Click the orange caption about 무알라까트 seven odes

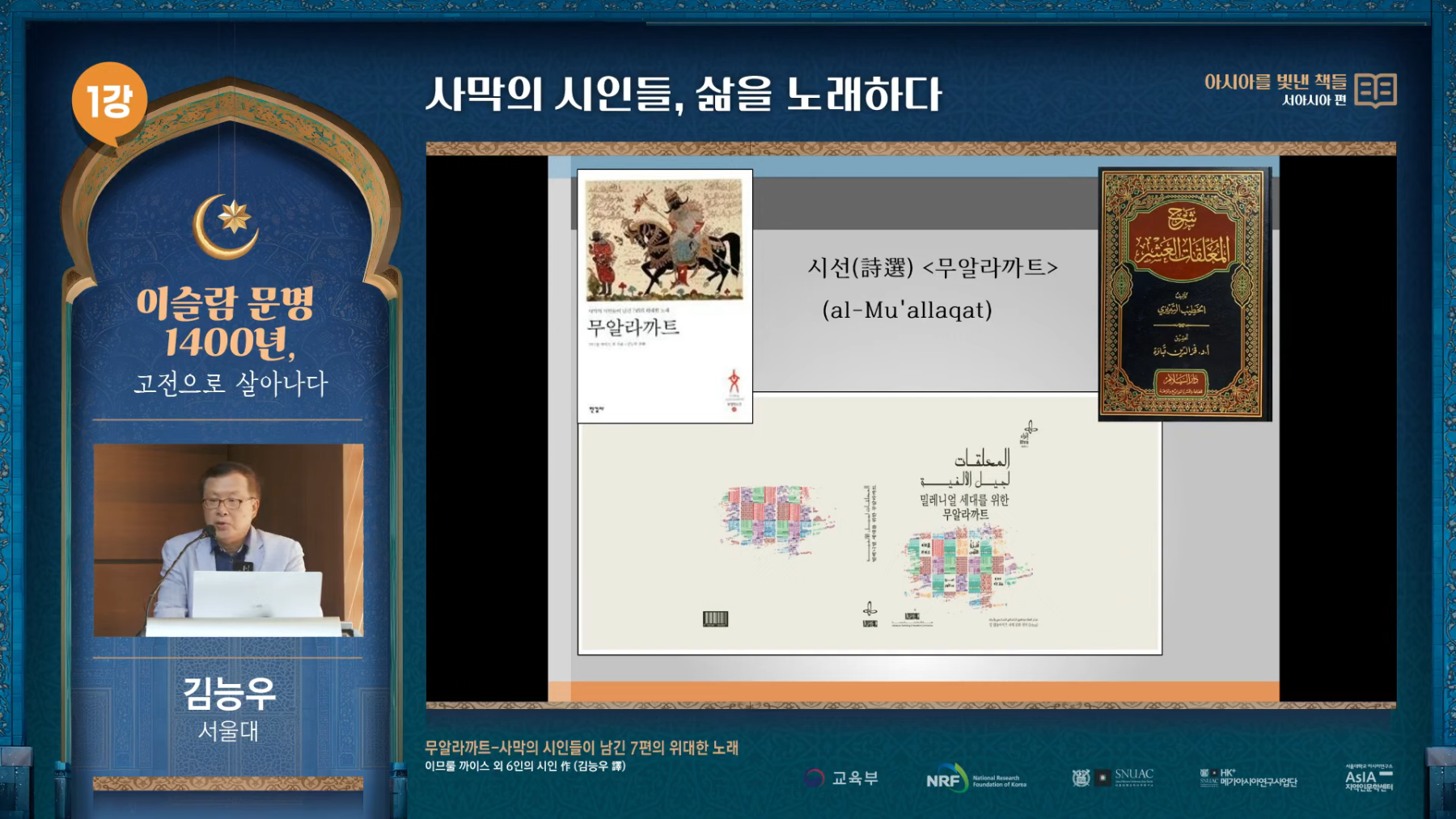point(582,748)
